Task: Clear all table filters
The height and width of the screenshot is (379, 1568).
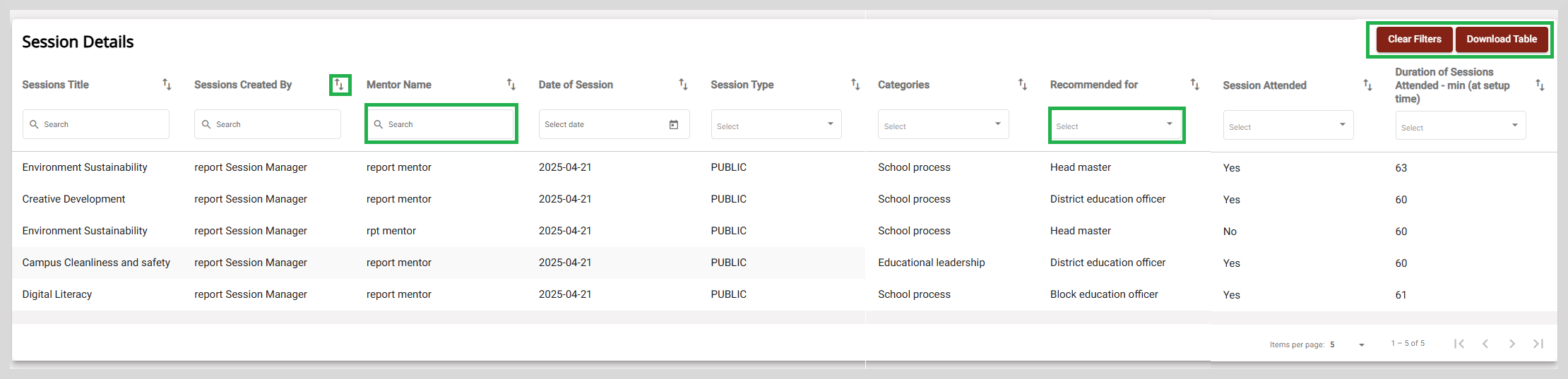Action: click(1415, 40)
